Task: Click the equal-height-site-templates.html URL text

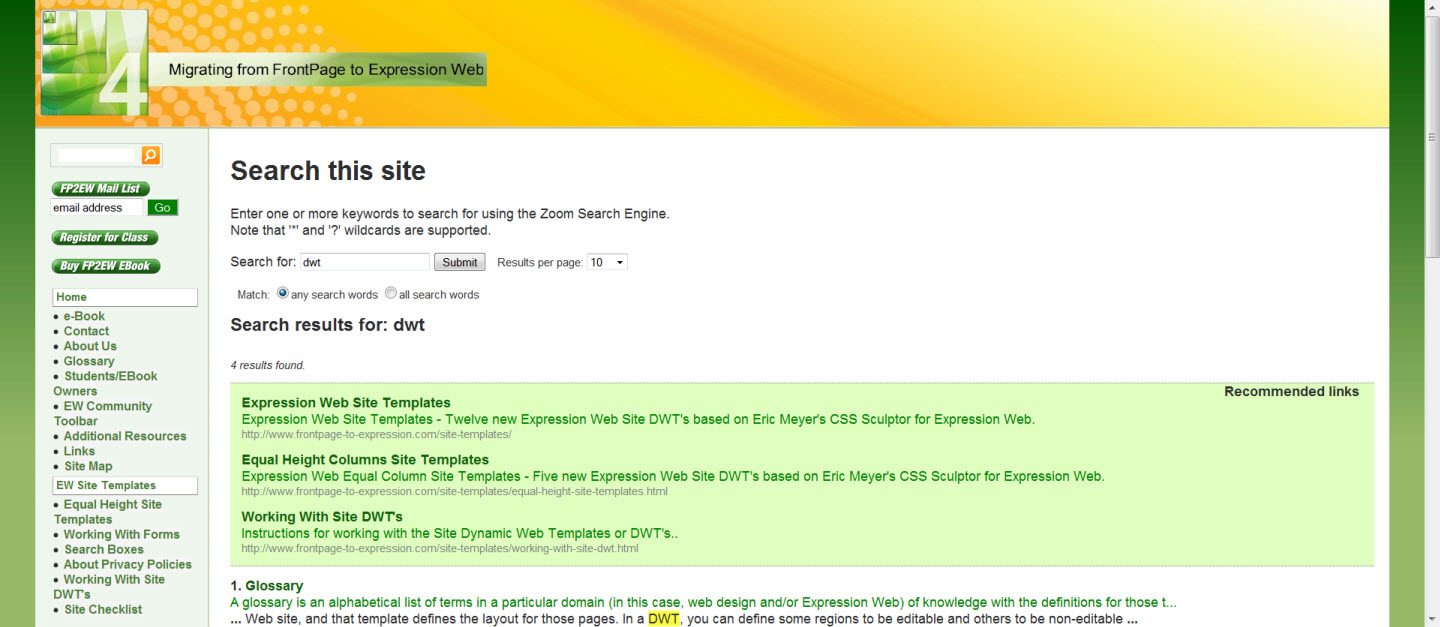Action: pos(454,492)
